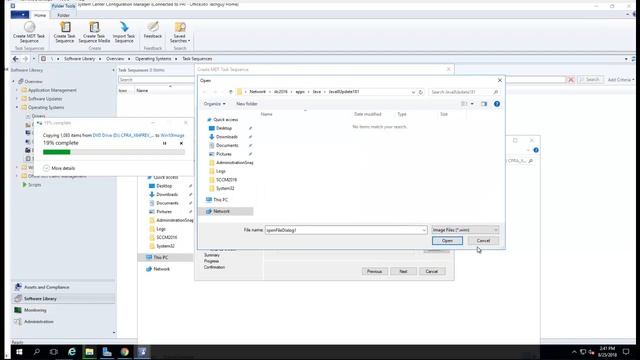Open Internet Explorer from taskbar
Screen dimensions: 640x360
[x=72, y=352]
